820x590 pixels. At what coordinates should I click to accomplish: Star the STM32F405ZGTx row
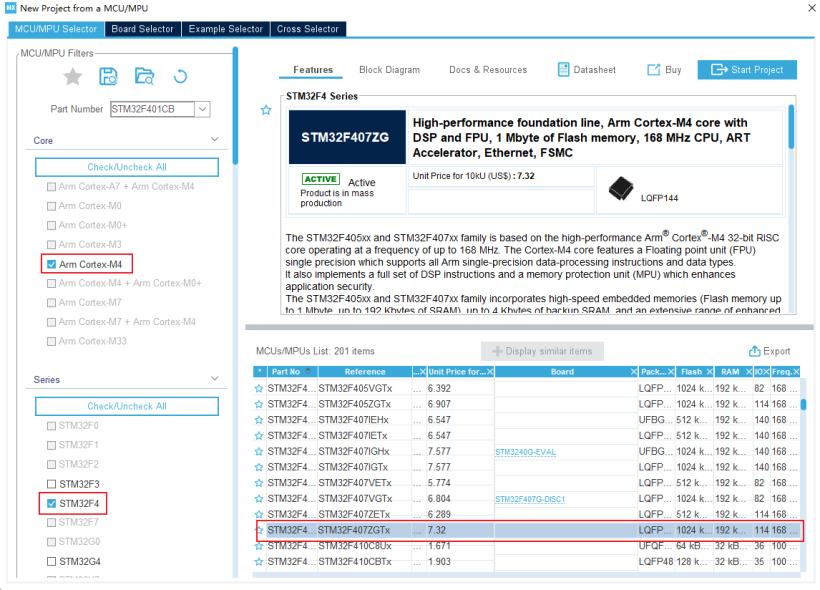point(259,404)
